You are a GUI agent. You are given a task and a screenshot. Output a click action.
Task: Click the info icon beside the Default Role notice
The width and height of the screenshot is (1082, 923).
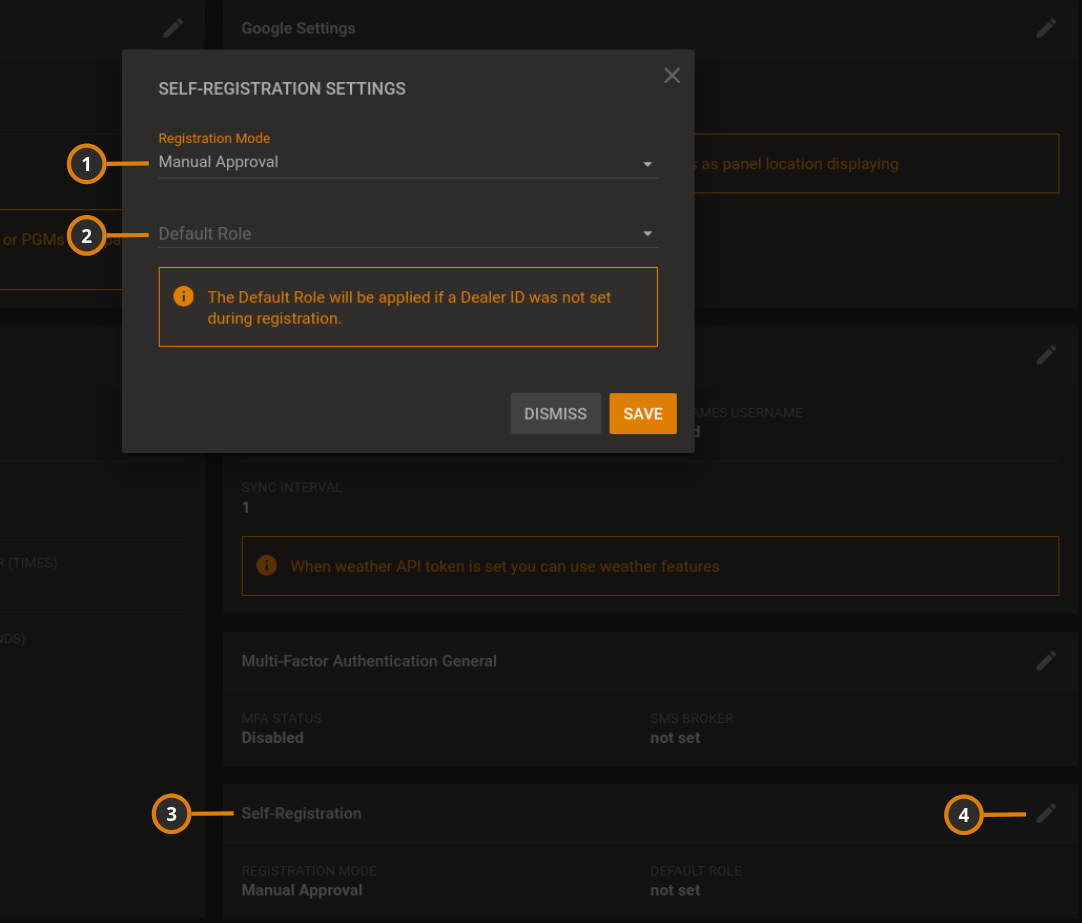pos(182,295)
